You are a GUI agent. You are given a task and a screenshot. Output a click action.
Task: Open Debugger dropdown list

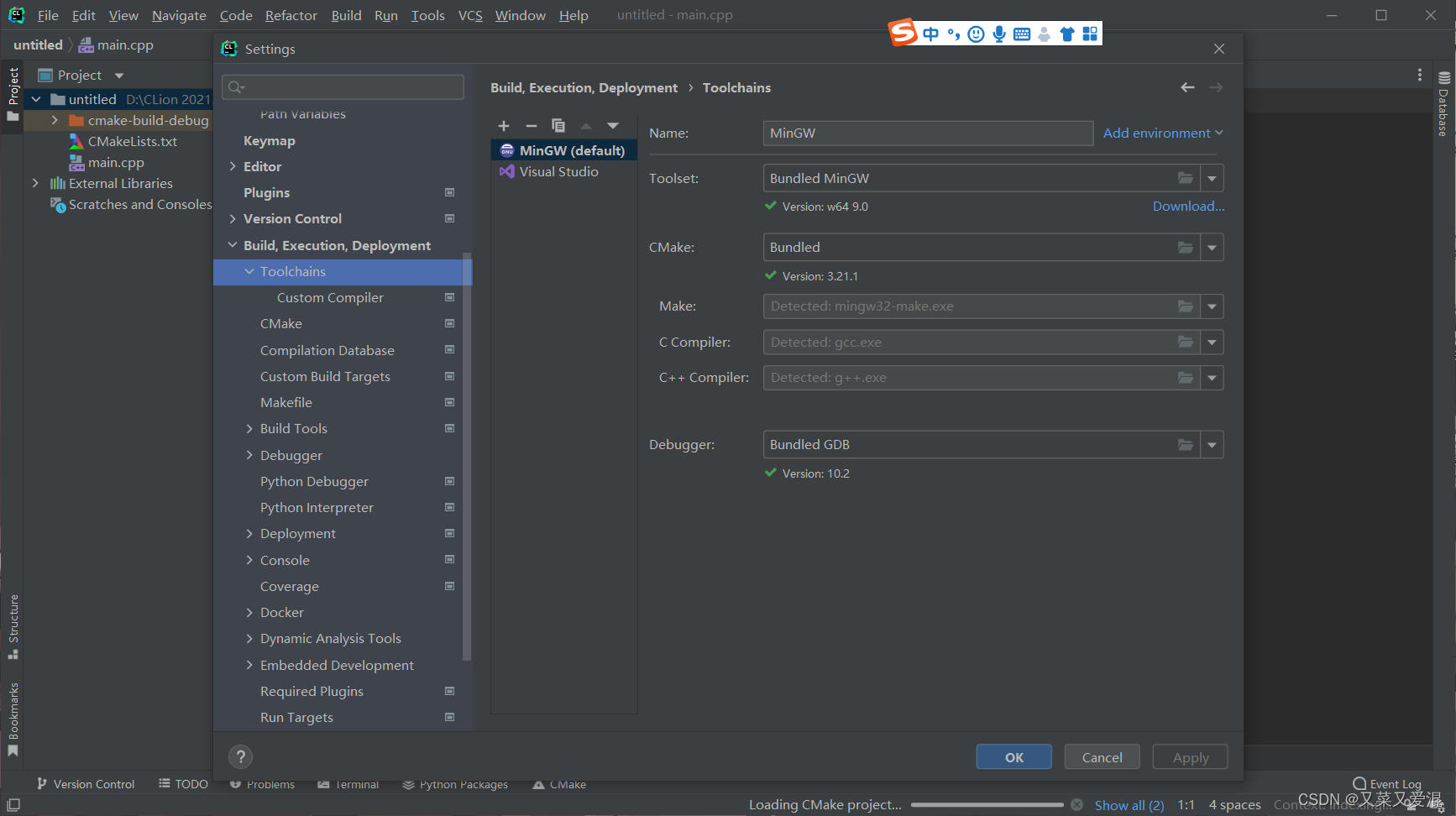[x=1212, y=445]
